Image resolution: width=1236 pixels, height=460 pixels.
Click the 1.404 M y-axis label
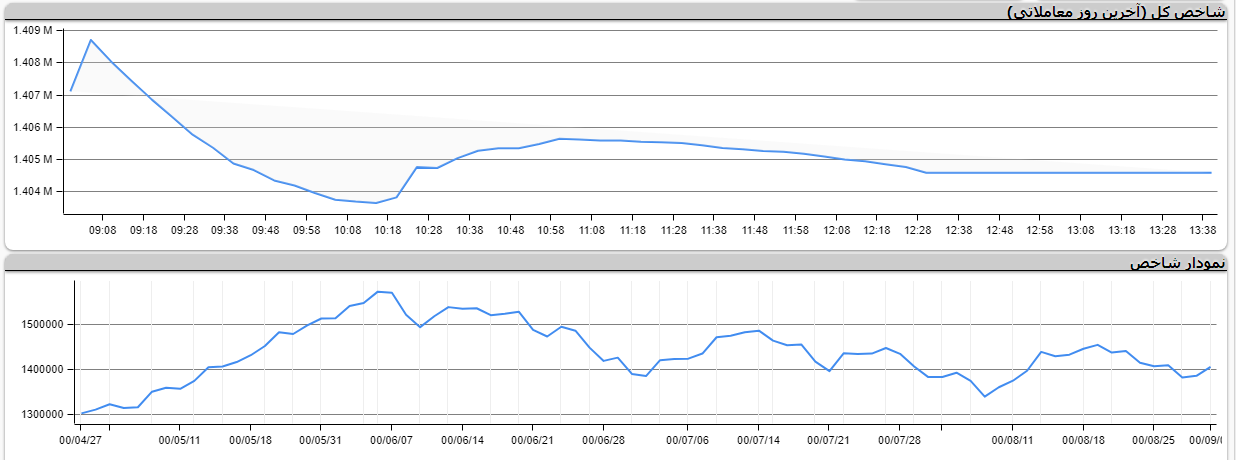click(x=31, y=191)
